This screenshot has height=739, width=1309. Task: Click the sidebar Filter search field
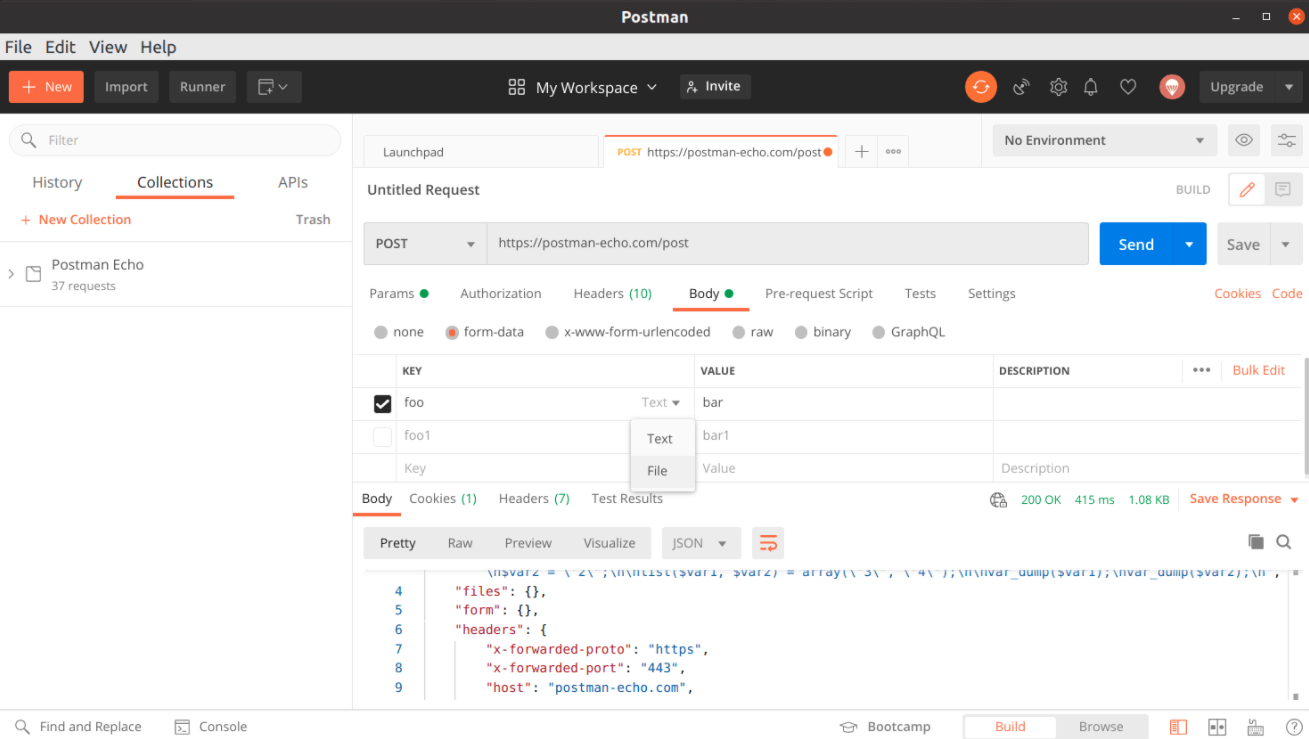(x=175, y=140)
